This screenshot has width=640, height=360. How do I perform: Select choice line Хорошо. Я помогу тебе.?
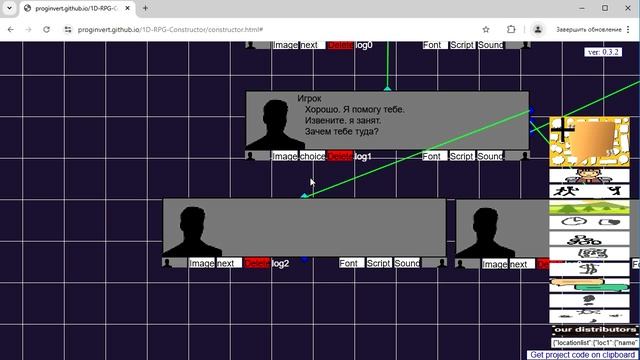point(354,109)
